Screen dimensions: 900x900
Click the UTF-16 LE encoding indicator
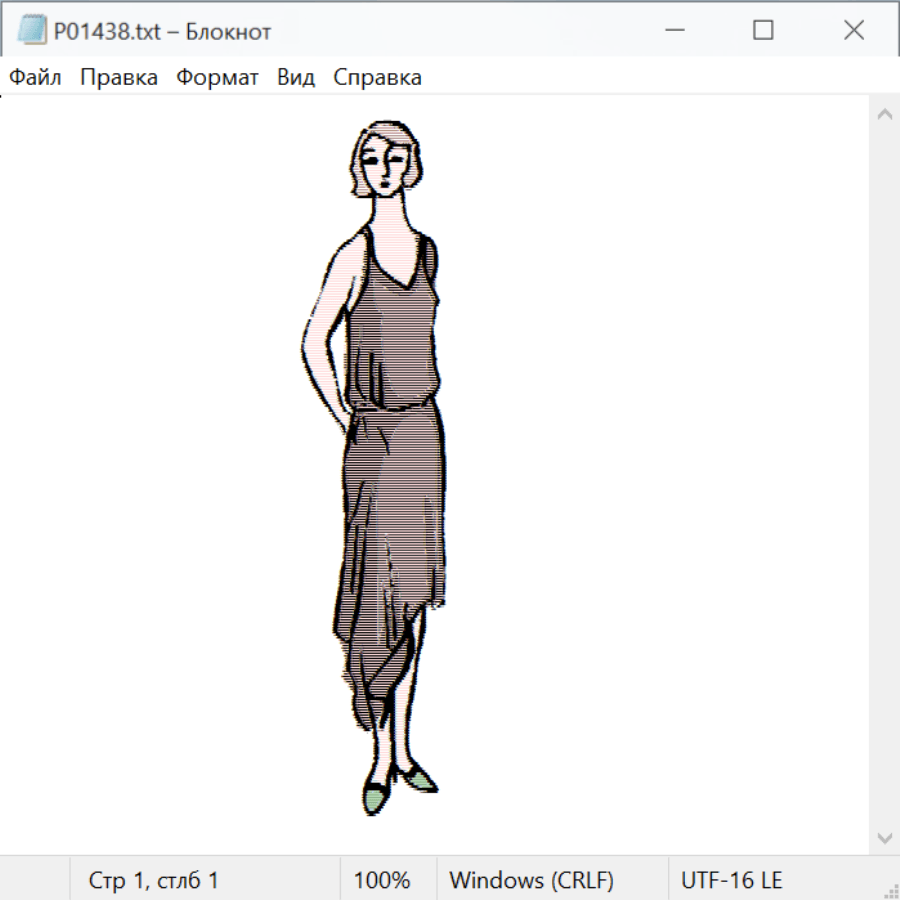coord(731,880)
